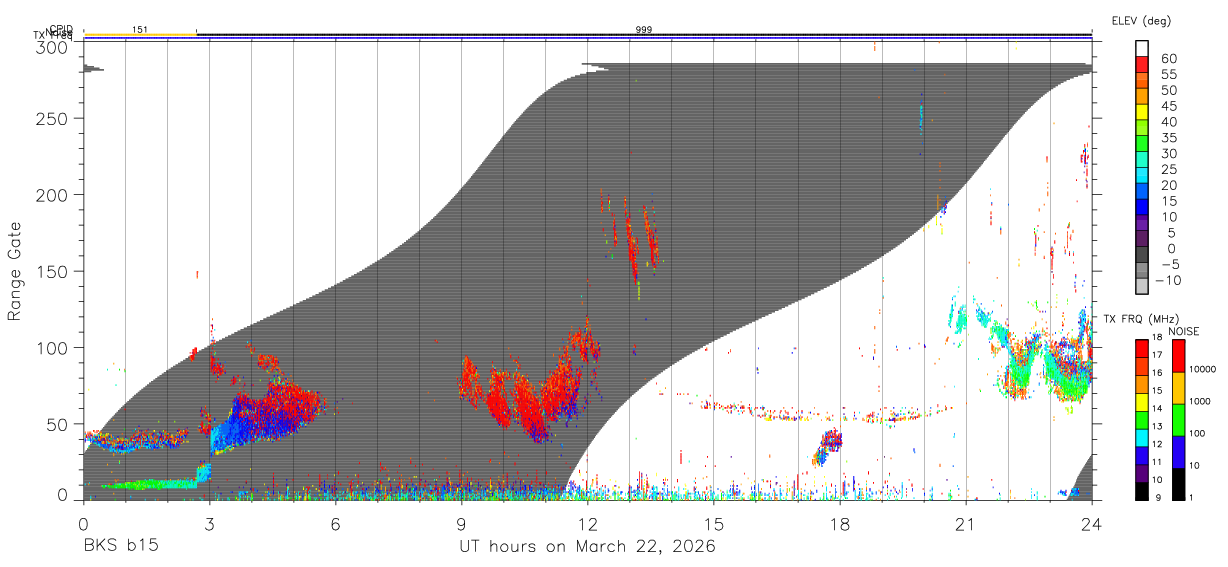Viewport: 1228px width, 567px height.
Task: Click the 18 hour tick label on the UT axis
Action: pyautogui.click(x=840, y=523)
